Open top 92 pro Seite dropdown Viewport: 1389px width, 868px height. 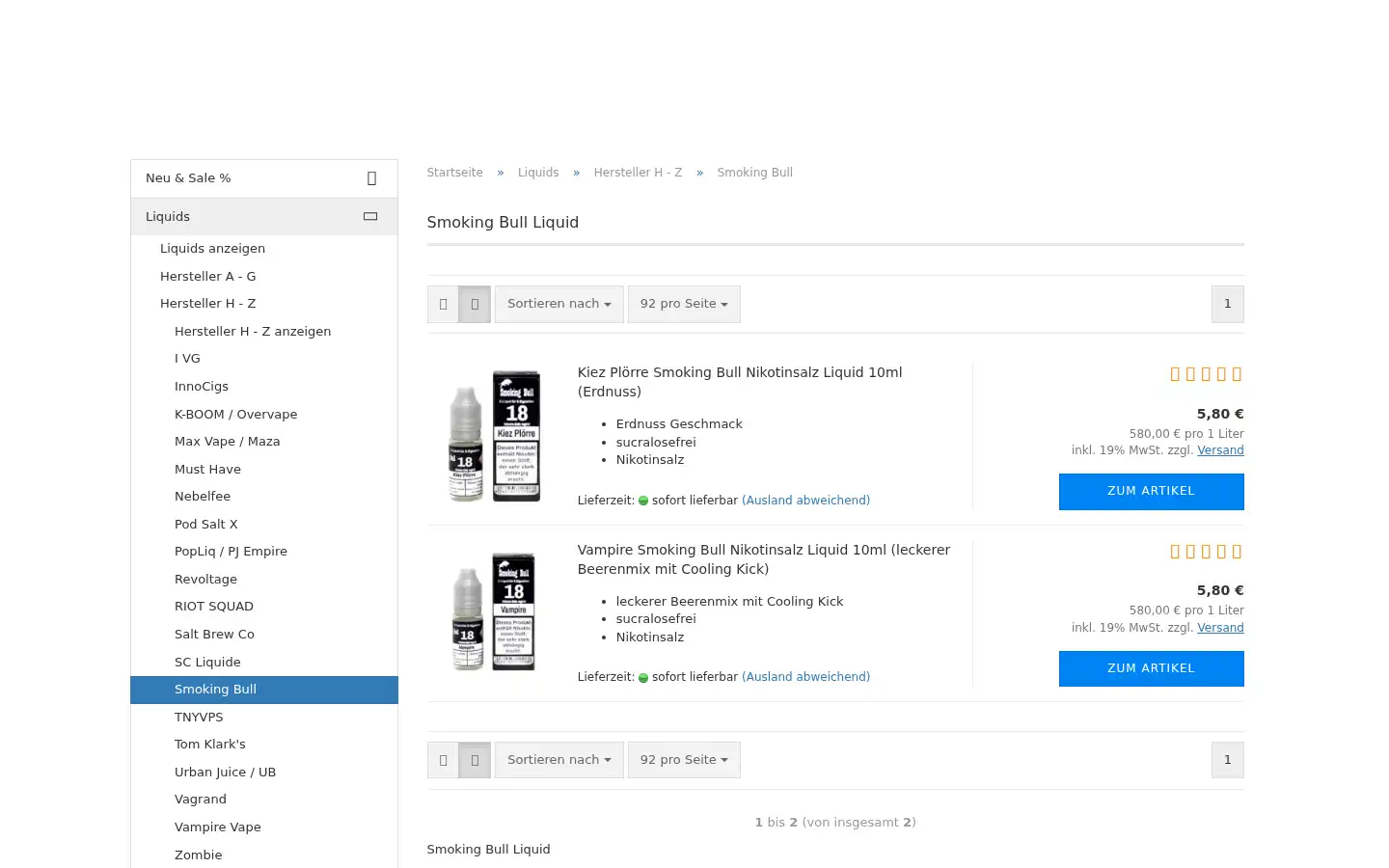(684, 304)
